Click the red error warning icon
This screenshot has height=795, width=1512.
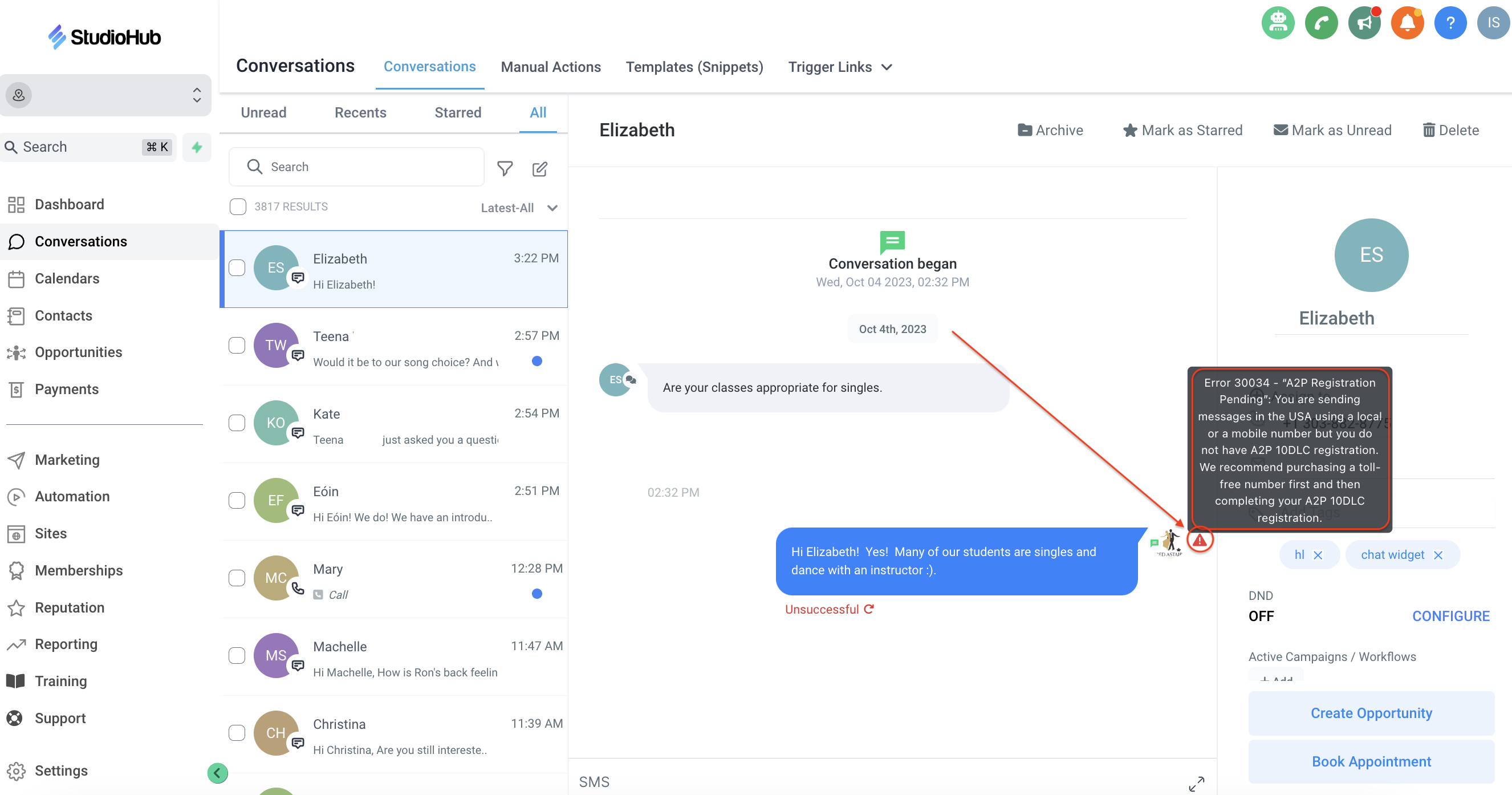(1199, 540)
